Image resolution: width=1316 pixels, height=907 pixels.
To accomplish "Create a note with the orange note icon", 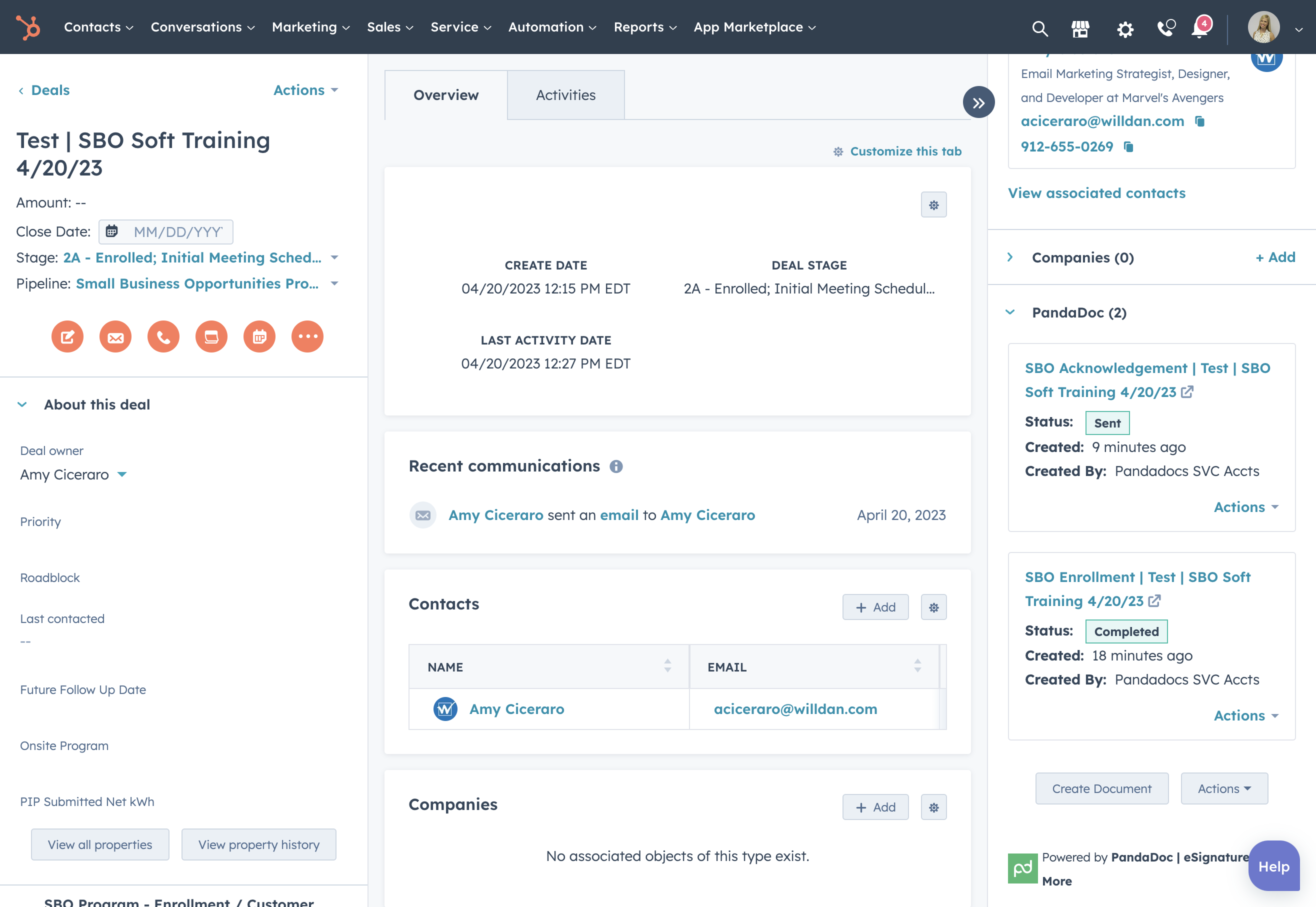I will pos(67,337).
